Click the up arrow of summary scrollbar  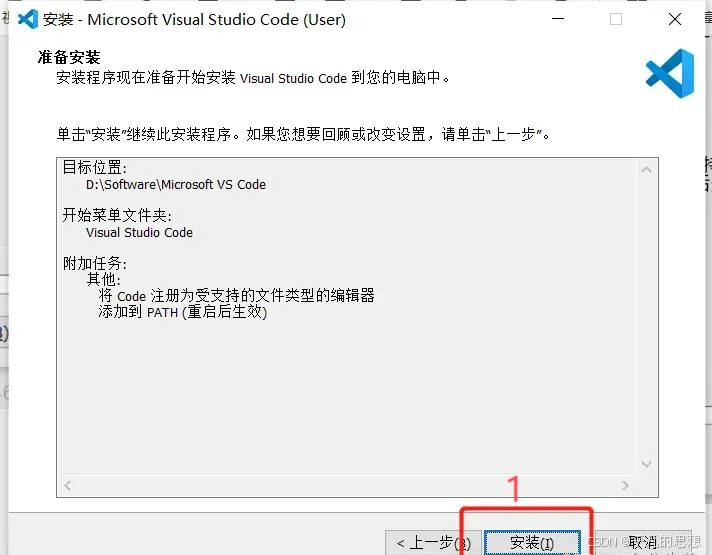647,170
